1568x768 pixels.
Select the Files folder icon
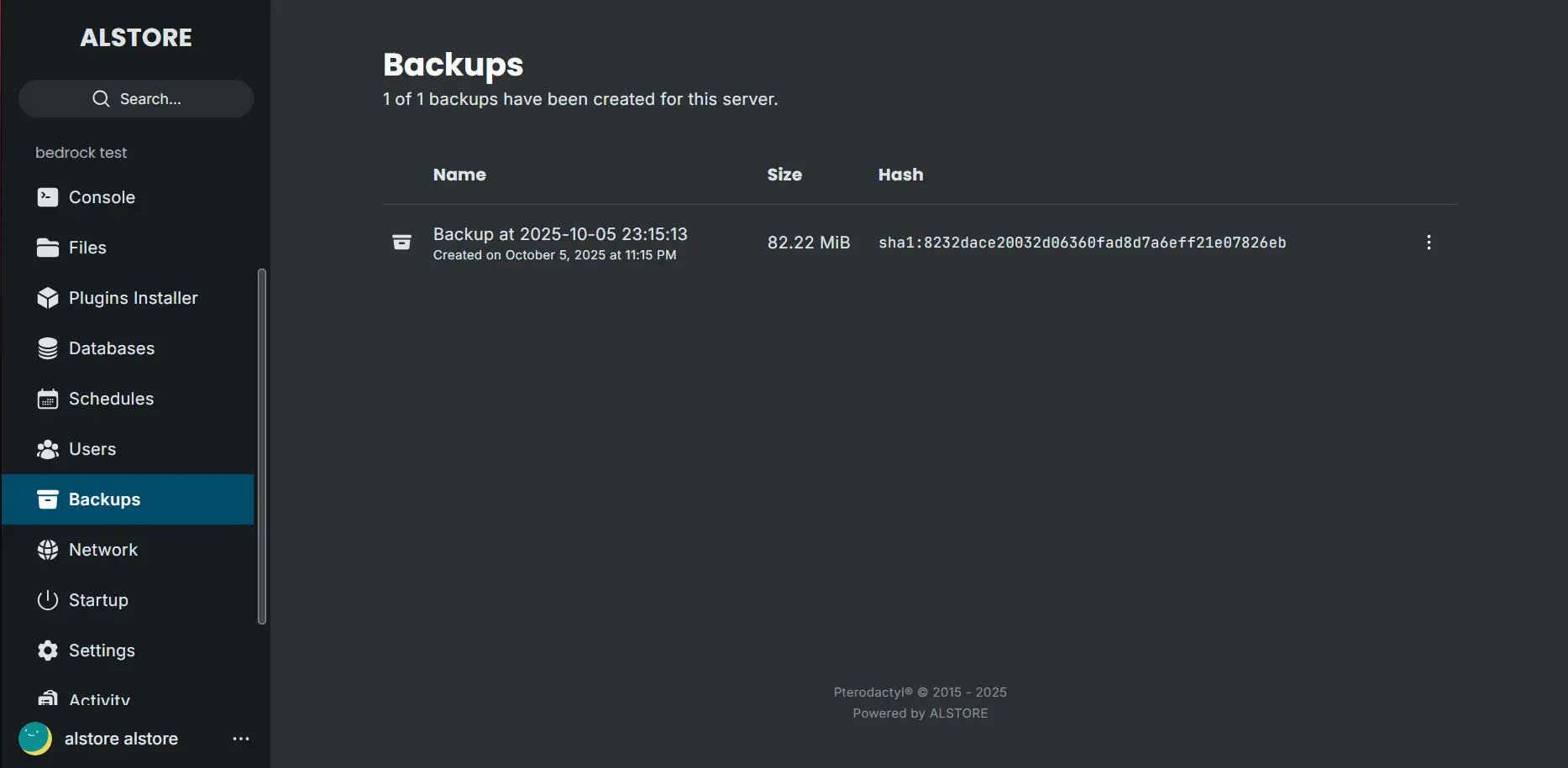(x=48, y=247)
